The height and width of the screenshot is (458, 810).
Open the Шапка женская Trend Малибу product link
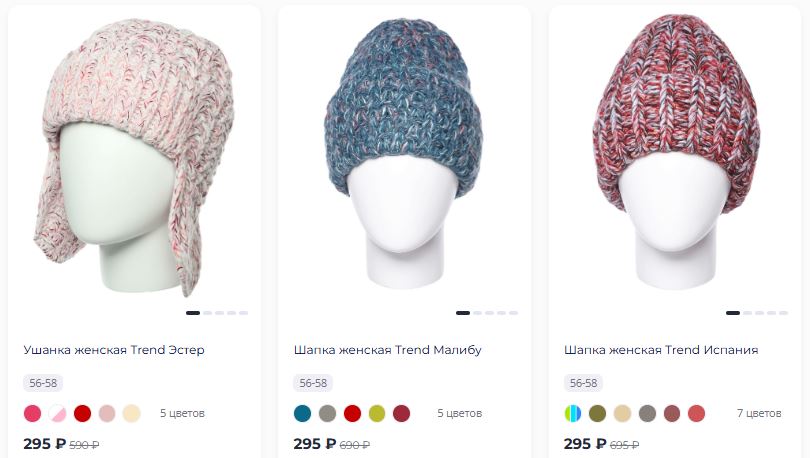387,350
